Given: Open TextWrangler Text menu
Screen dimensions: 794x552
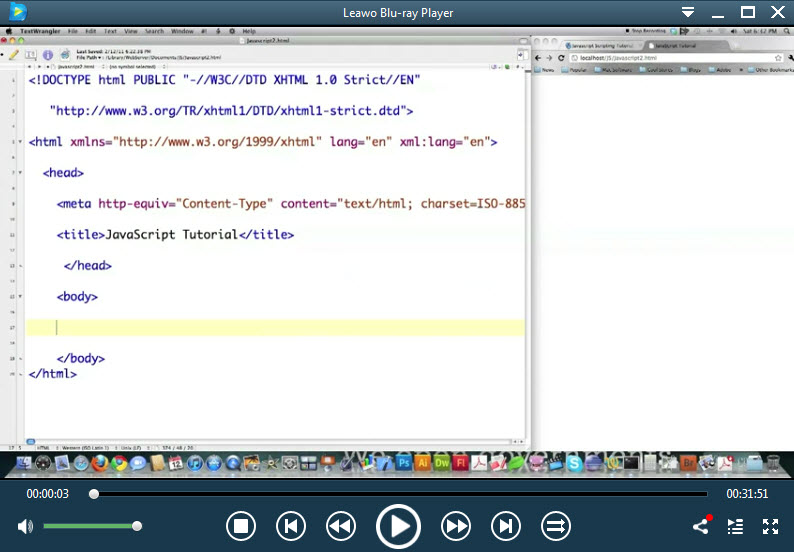Looking at the screenshot, I should click(x=110, y=31).
